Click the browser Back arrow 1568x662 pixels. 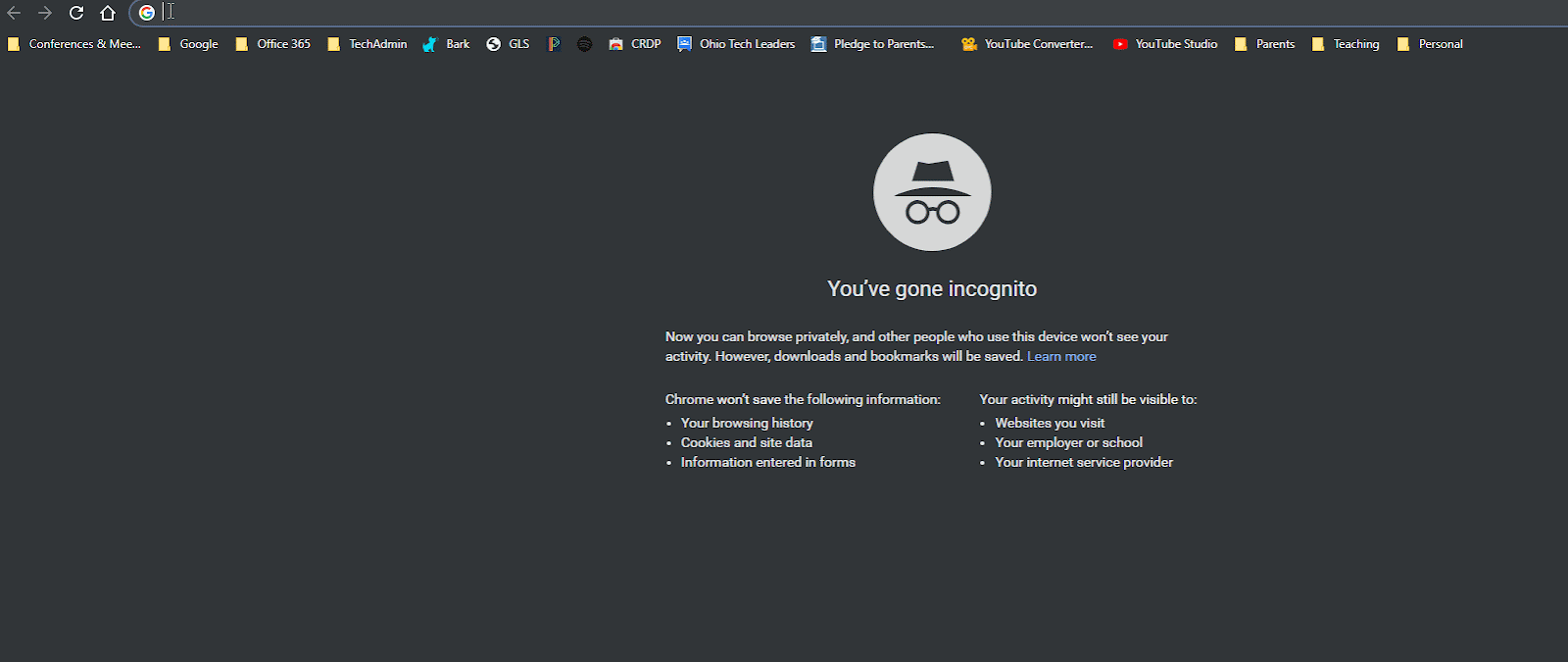click(14, 13)
